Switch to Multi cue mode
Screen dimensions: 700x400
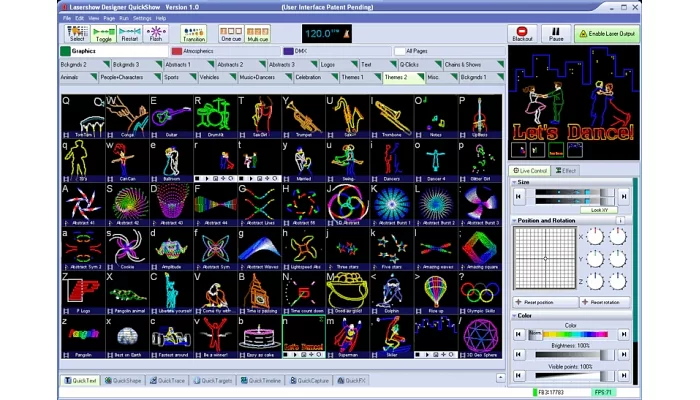tap(258, 34)
